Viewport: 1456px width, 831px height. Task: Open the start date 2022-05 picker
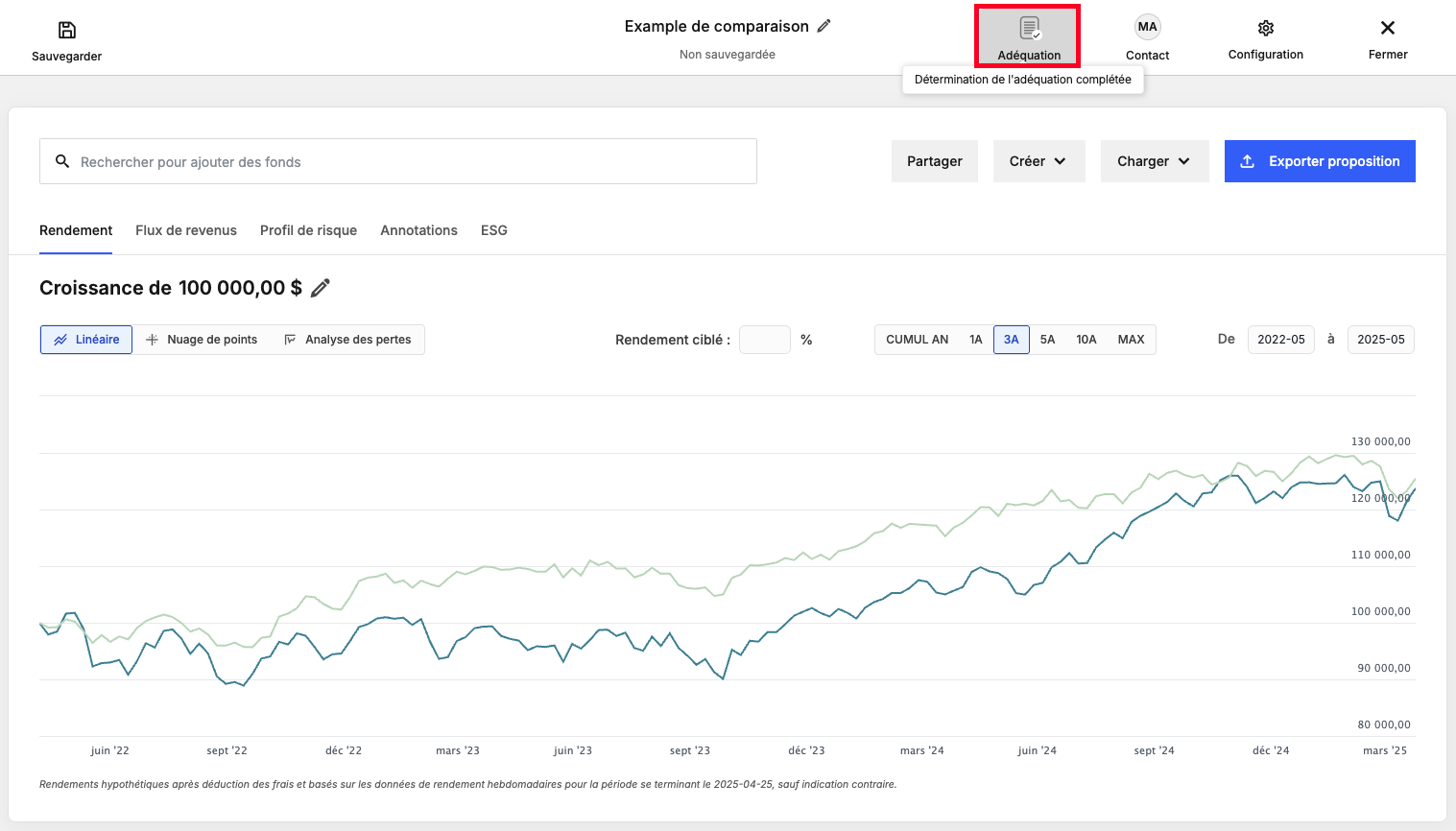pyautogui.click(x=1281, y=340)
